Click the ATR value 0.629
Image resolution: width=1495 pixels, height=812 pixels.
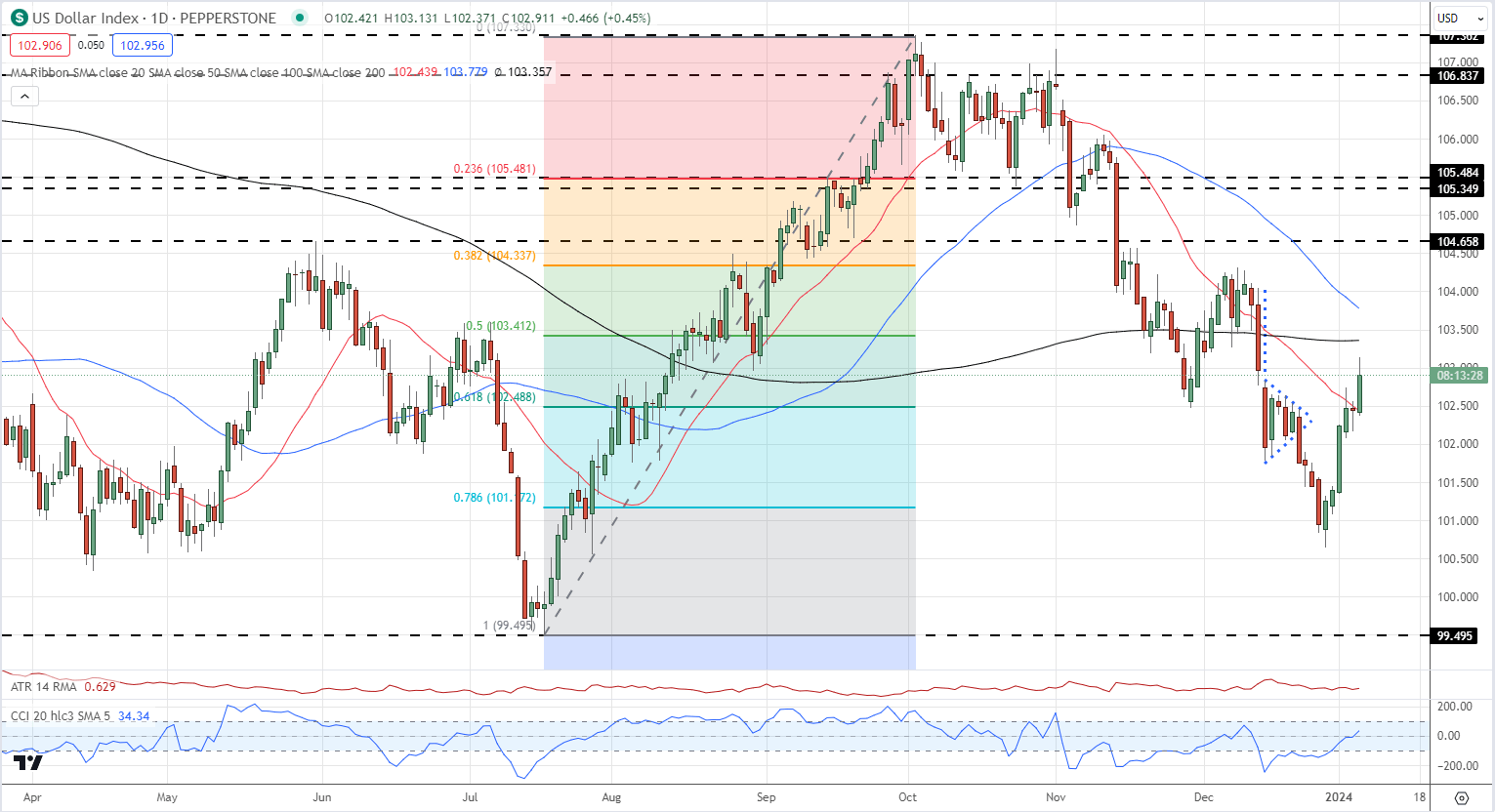click(101, 687)
